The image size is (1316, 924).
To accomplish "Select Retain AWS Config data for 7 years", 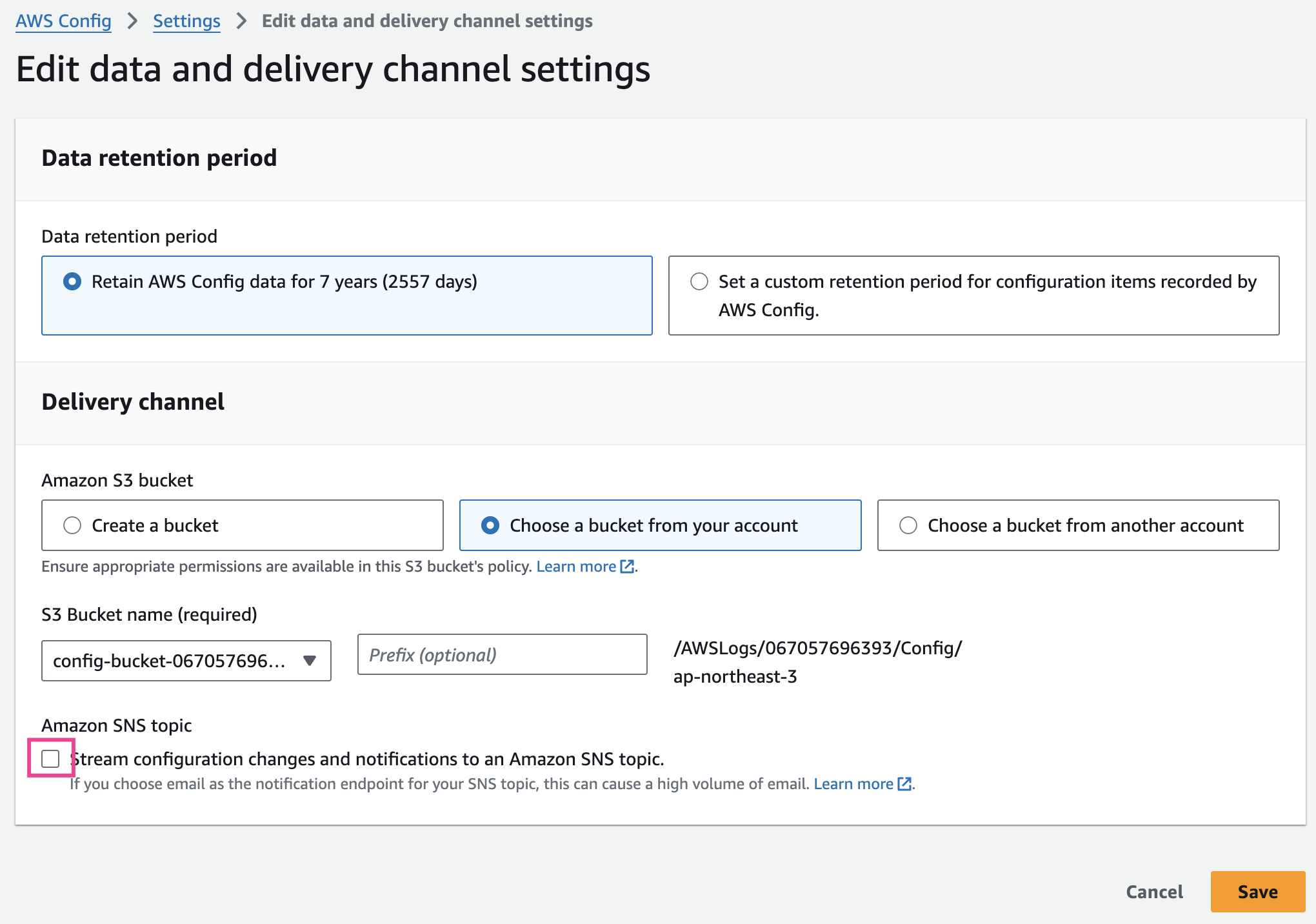I will click(72, 282).
